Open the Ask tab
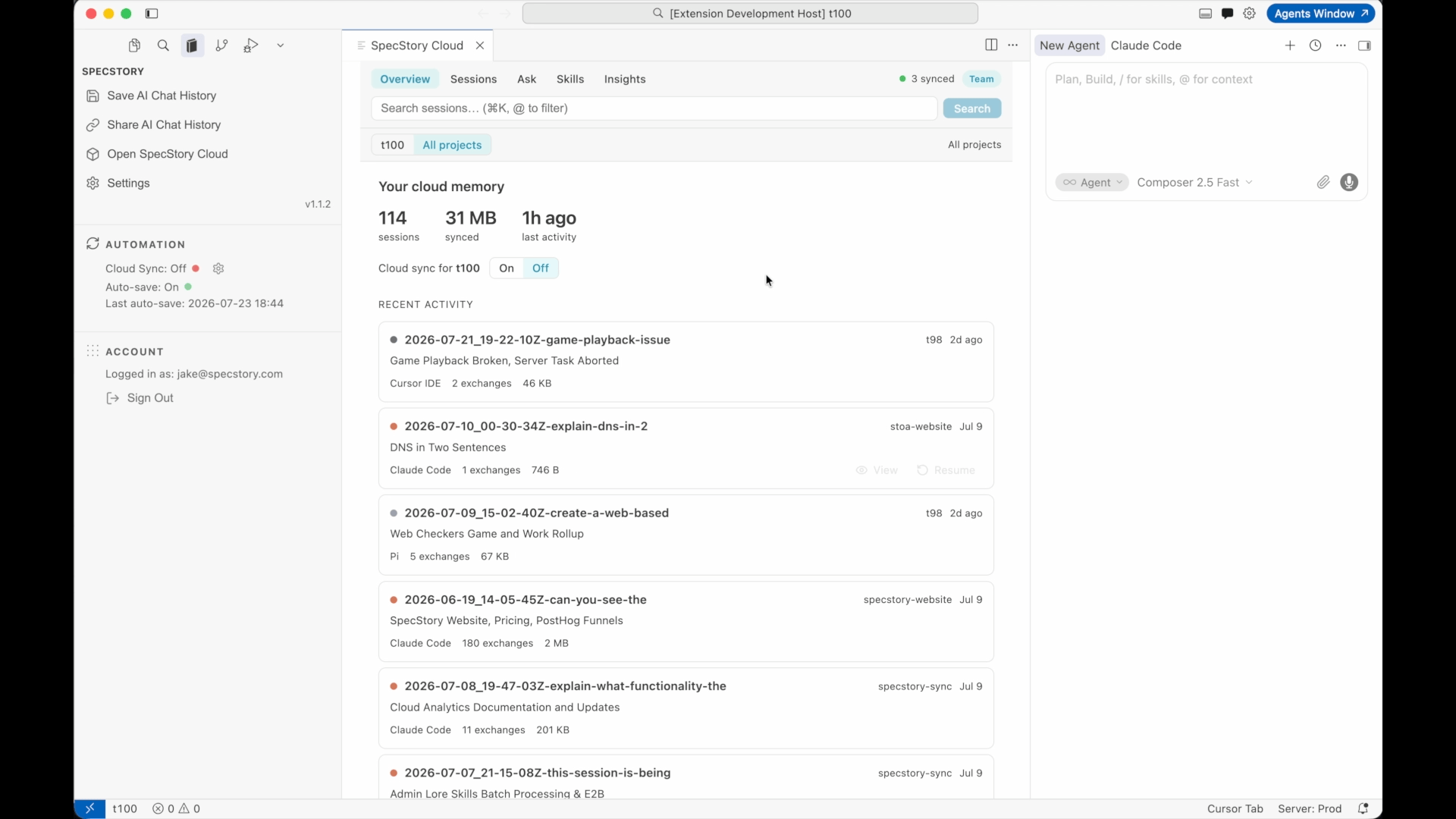Image resolution: width=1456 pixels, height=819 pixels. 527,79
